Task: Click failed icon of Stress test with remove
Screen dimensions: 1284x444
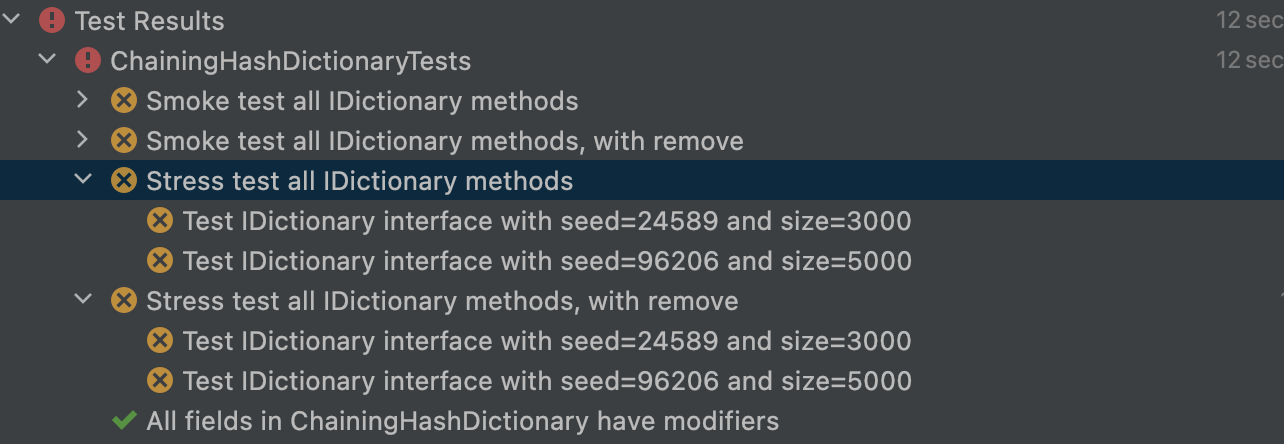Action: (x=123, y=301)
